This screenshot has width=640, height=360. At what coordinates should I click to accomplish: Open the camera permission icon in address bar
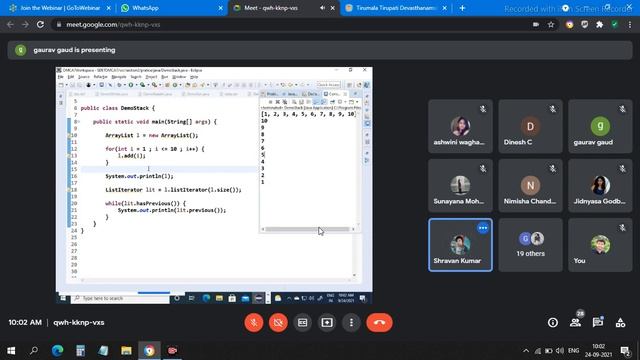[x=536, y=24]
